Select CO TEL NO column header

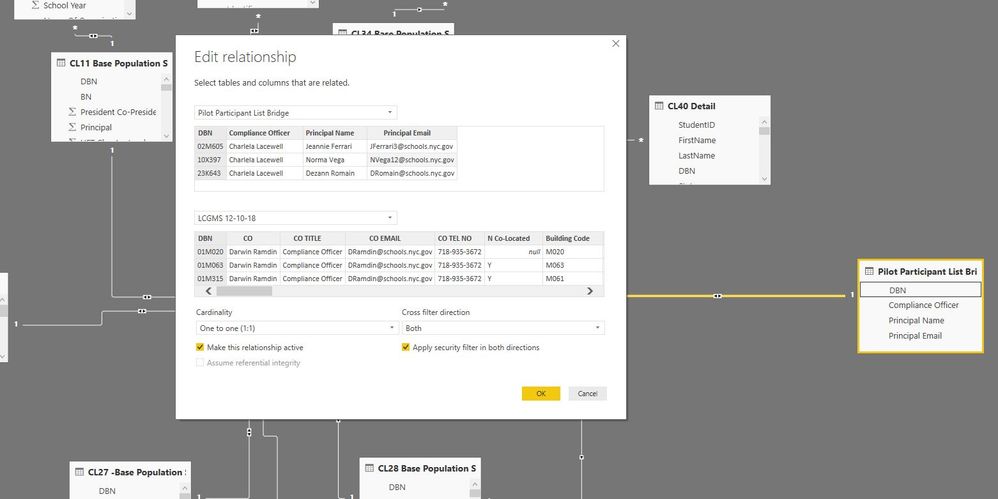click(x=460, y=238)
